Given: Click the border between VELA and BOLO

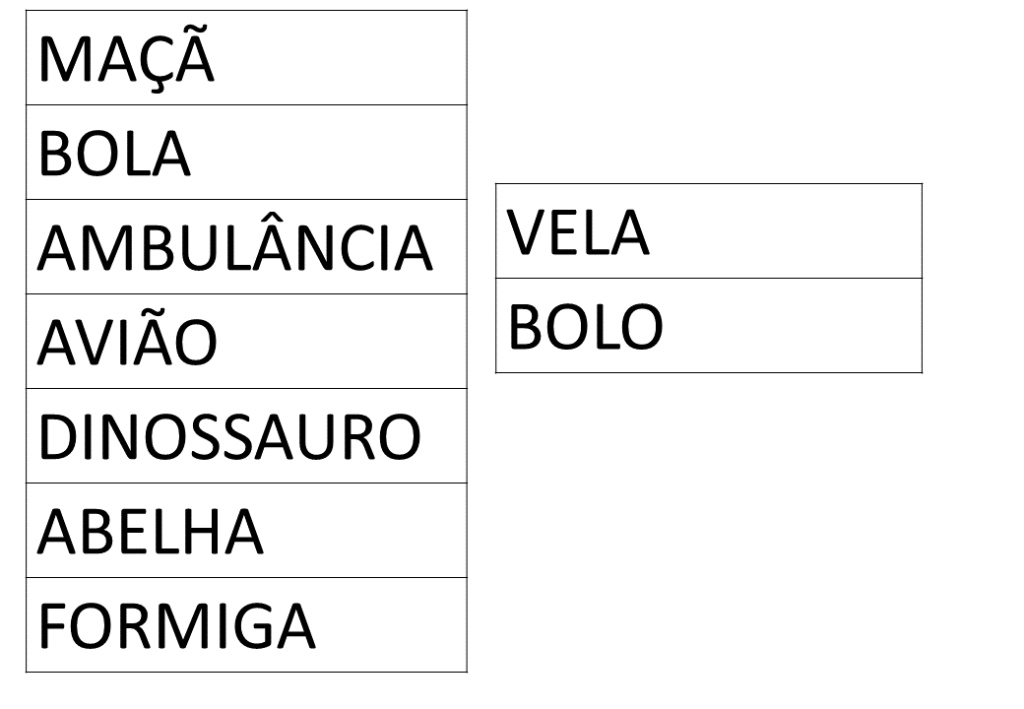Looking at the screenshot, I should tap(708, 278).
